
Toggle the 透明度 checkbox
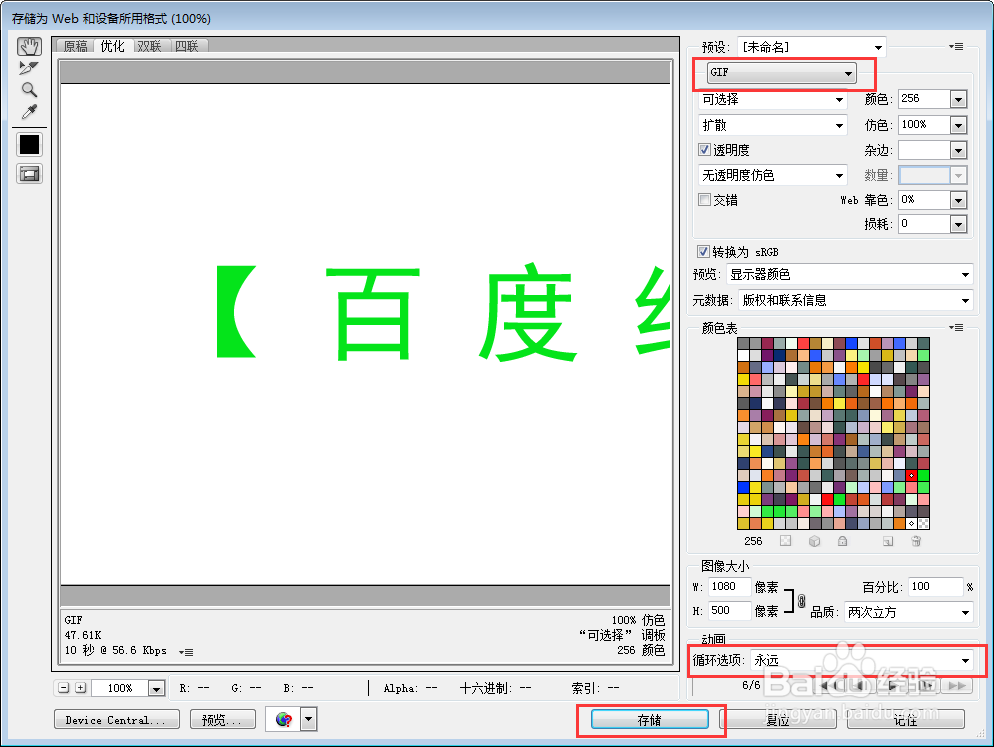click(704, 150)
